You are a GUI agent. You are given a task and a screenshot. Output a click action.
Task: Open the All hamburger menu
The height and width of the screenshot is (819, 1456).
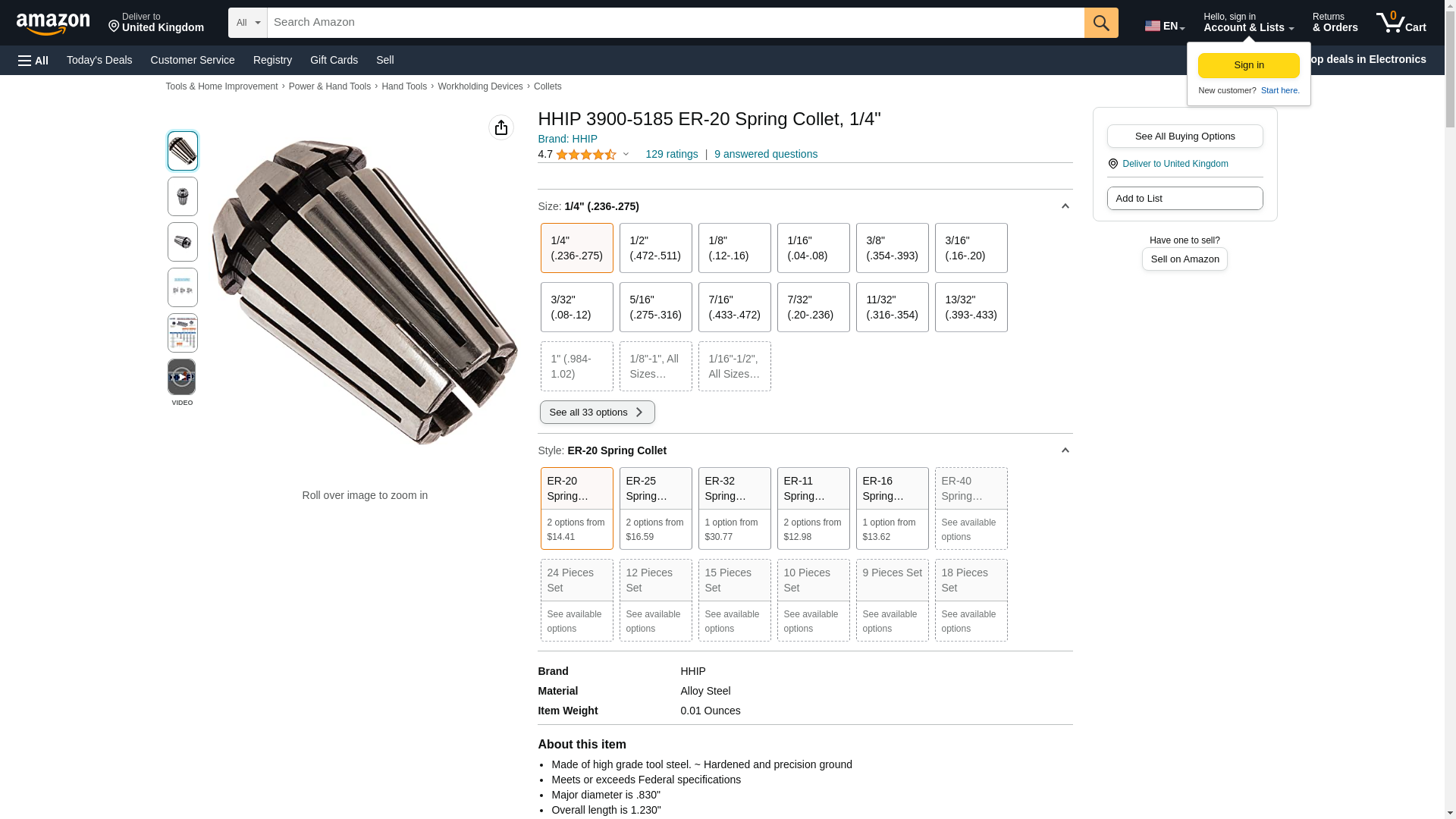(x=33, y=60)
